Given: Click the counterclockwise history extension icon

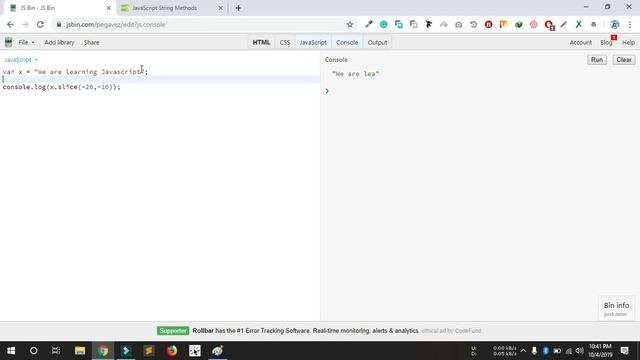Looking at the screenshot, I should pos(473,24).
